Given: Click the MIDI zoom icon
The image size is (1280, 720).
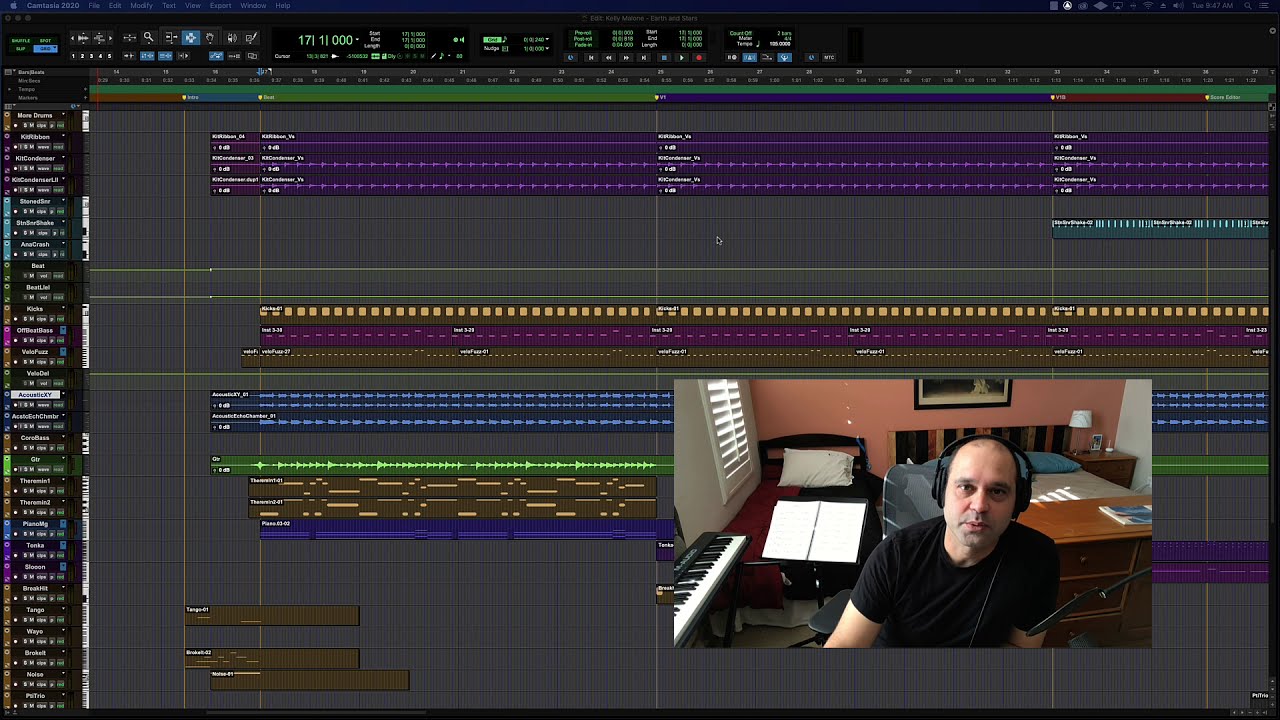Looking at the screenshot, I should (x=99, y=38).
